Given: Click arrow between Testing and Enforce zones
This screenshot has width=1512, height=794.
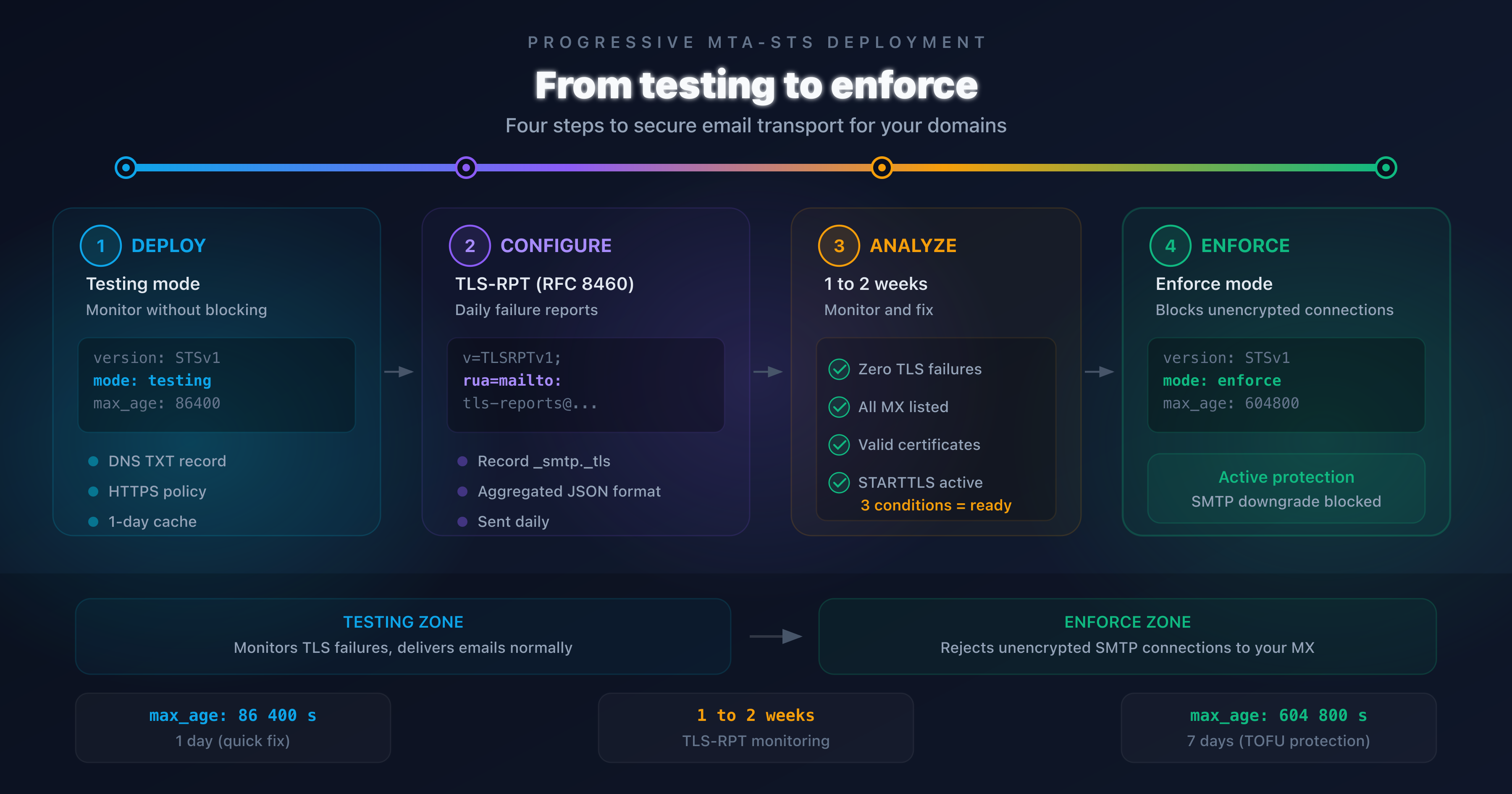Looking at the screenshot, I should coord(776,636).
